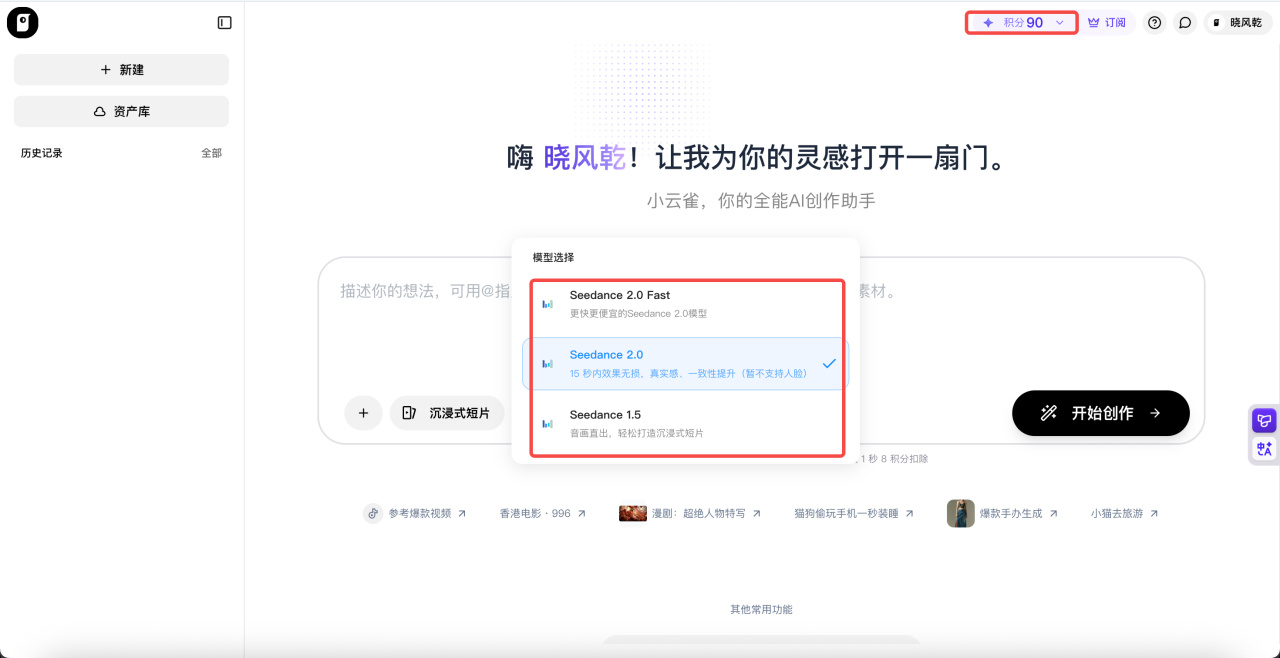Click the 模型选择 heading text

[x=553, y=257]
